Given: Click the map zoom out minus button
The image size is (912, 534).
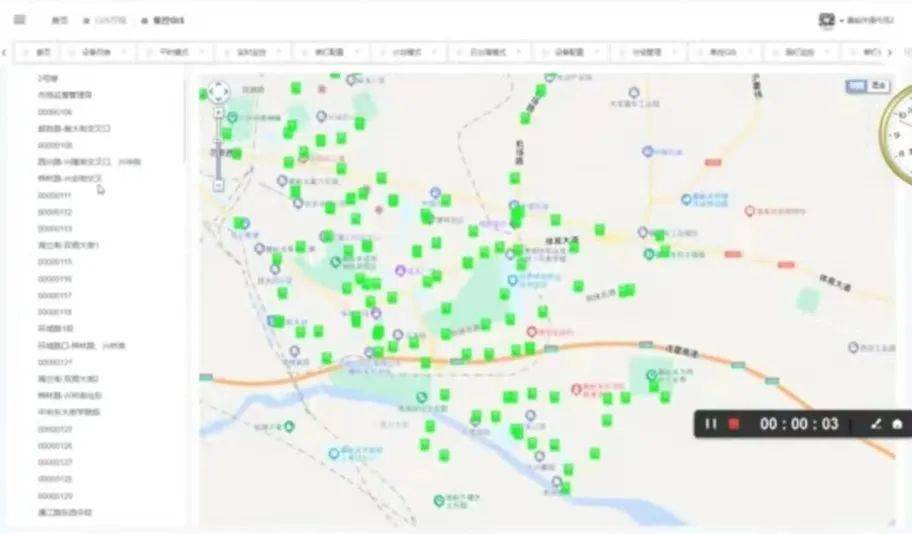Looking at the screenshot, I should (219, 186).
